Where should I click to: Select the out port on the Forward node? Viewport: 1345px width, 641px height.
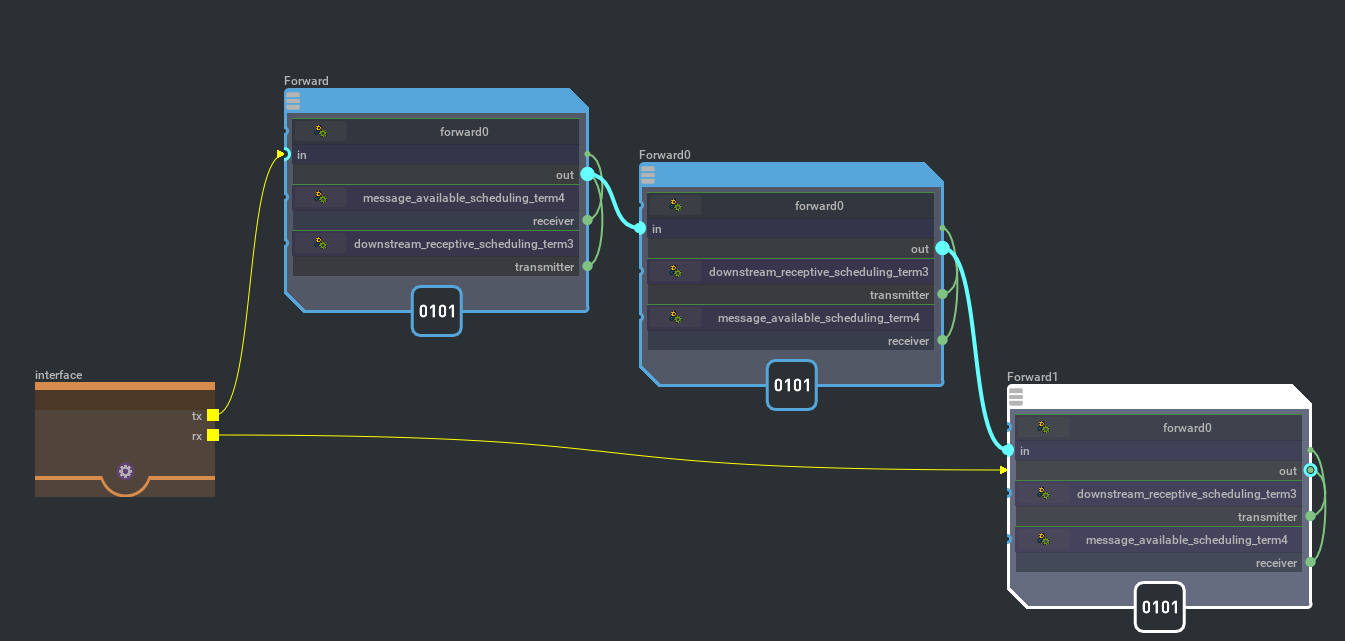click(587, 174)
